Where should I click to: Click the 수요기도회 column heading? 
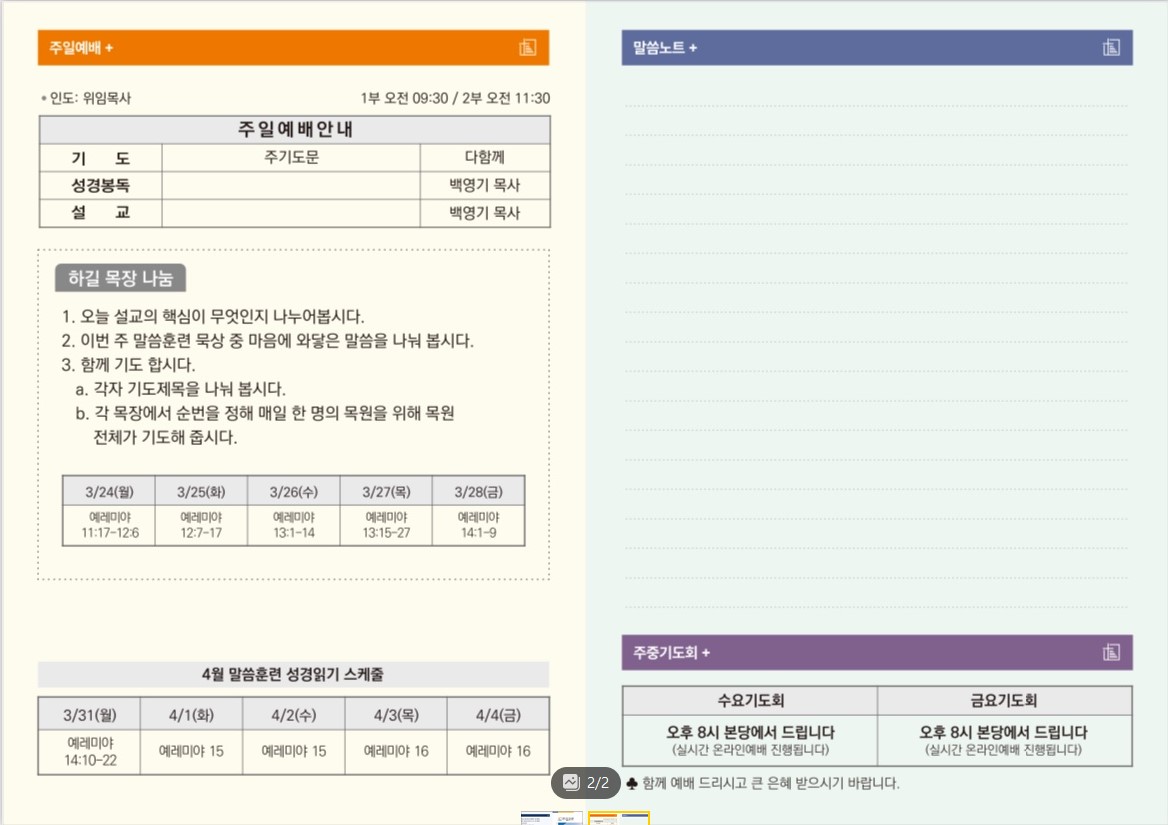pos(750,700)
